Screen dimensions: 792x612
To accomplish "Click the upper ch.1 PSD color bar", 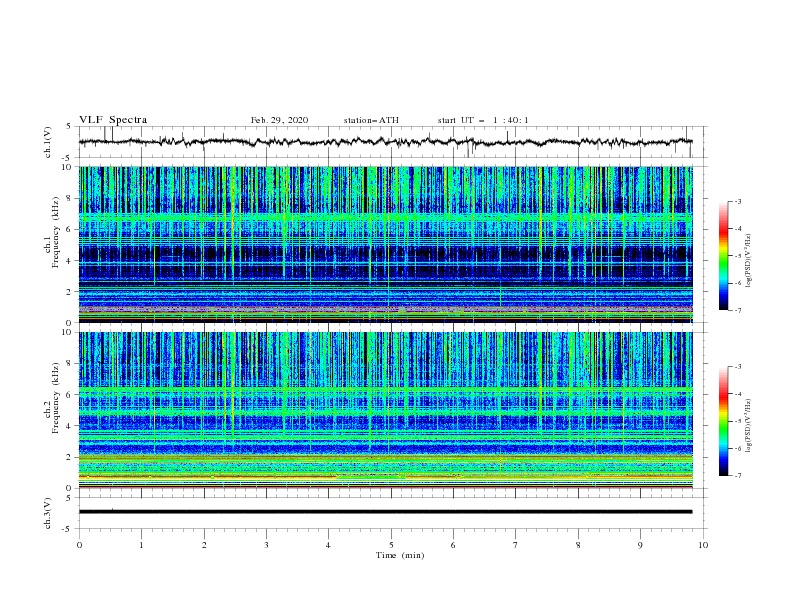I will 723,255.
